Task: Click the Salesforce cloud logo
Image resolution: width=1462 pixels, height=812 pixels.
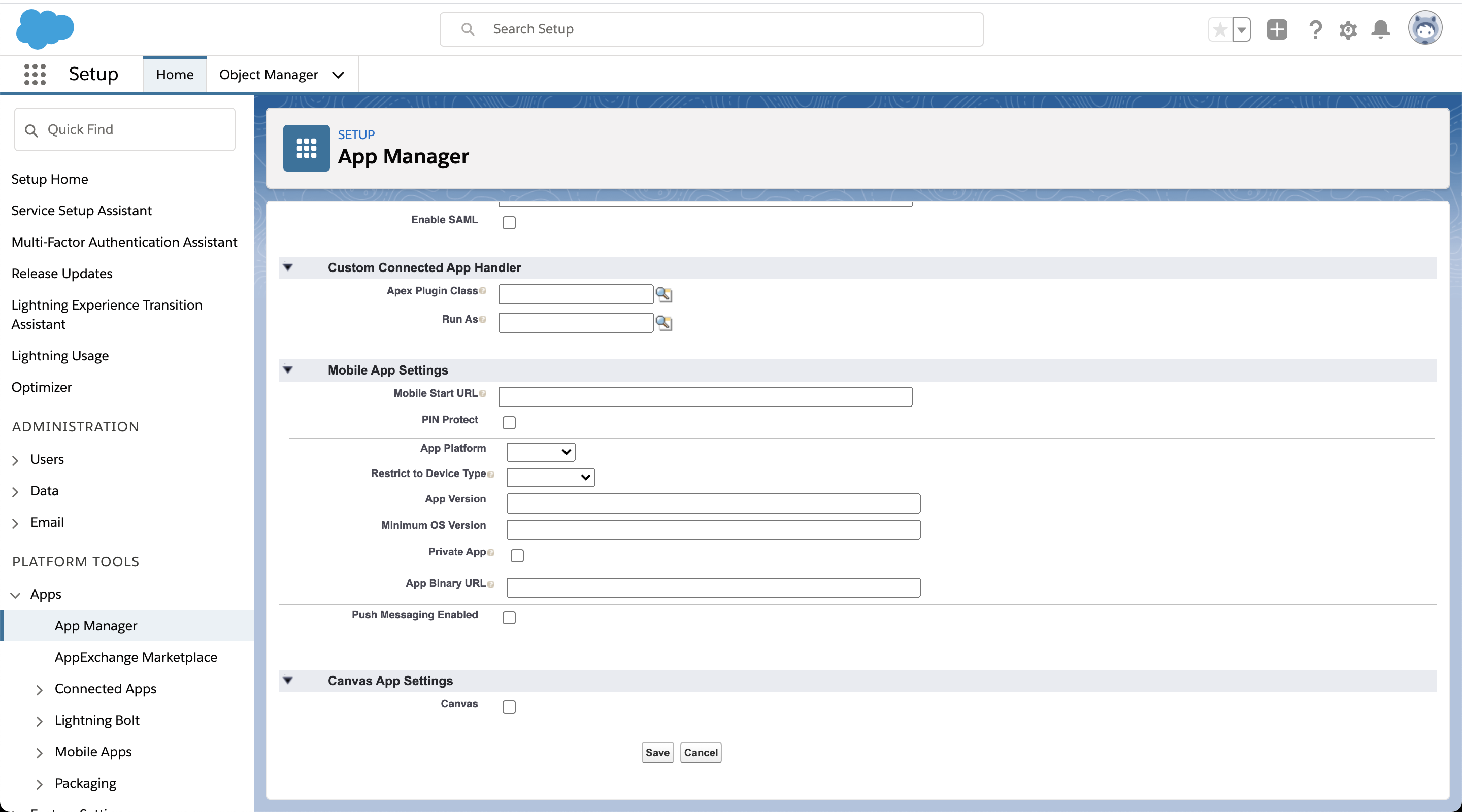Action: pos(45,29)
